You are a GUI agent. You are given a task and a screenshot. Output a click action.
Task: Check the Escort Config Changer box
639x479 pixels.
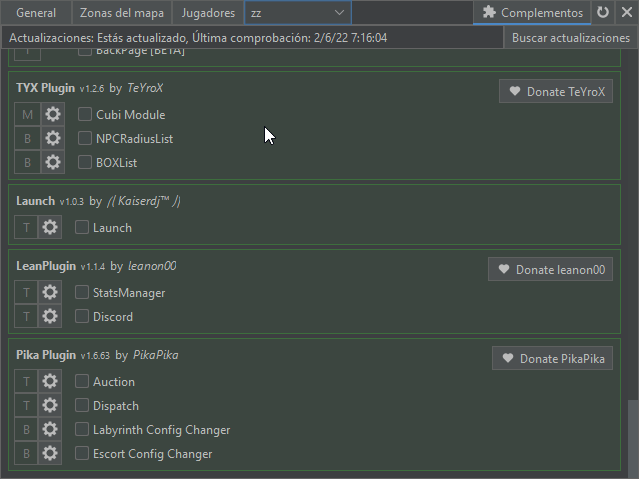(83, 454)
